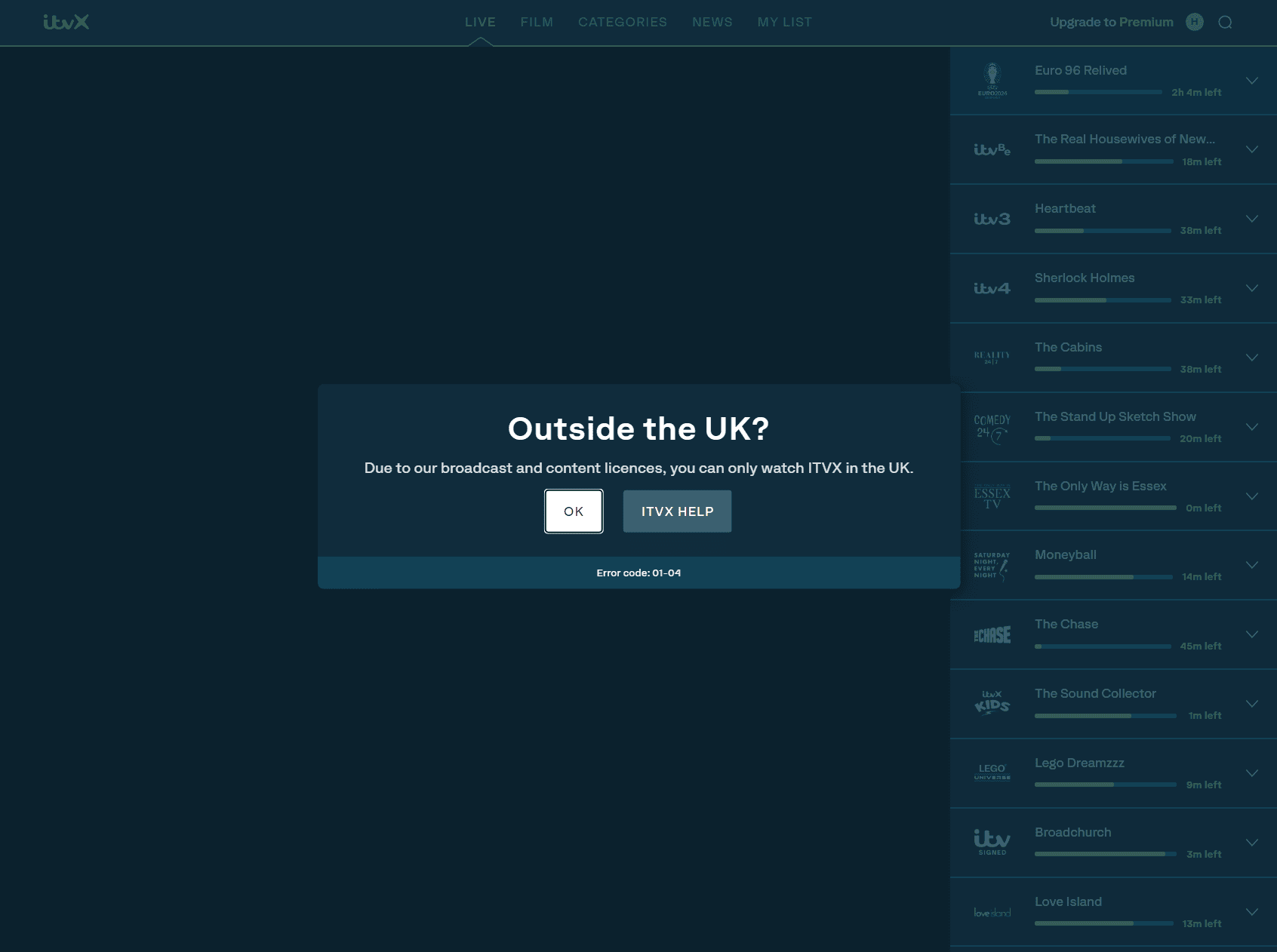1277x952 pixels.
Task: Open the ITVX home logo
Action: coord(66,23)
